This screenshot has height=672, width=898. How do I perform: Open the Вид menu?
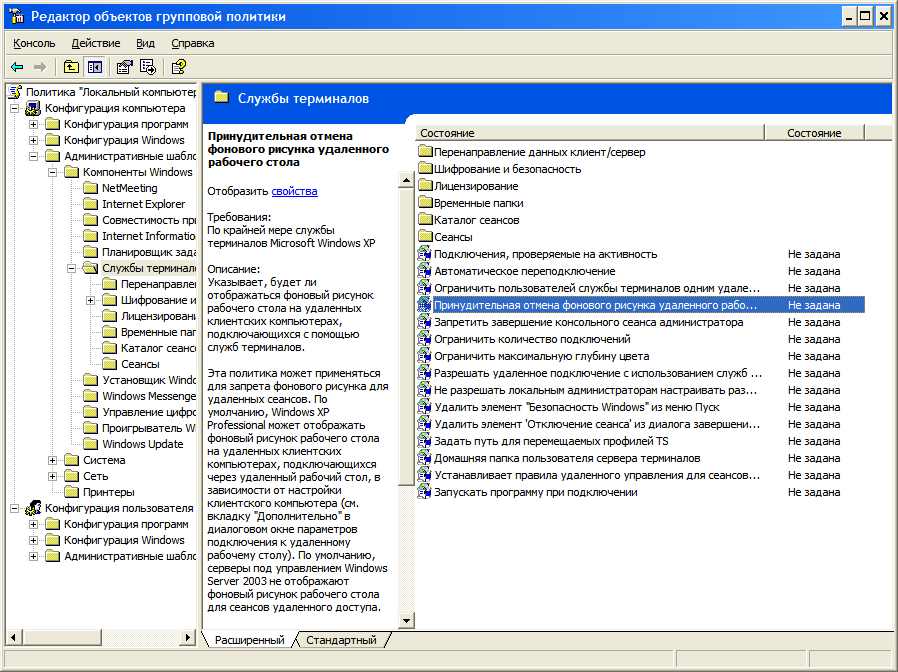[x=145, y=43]
